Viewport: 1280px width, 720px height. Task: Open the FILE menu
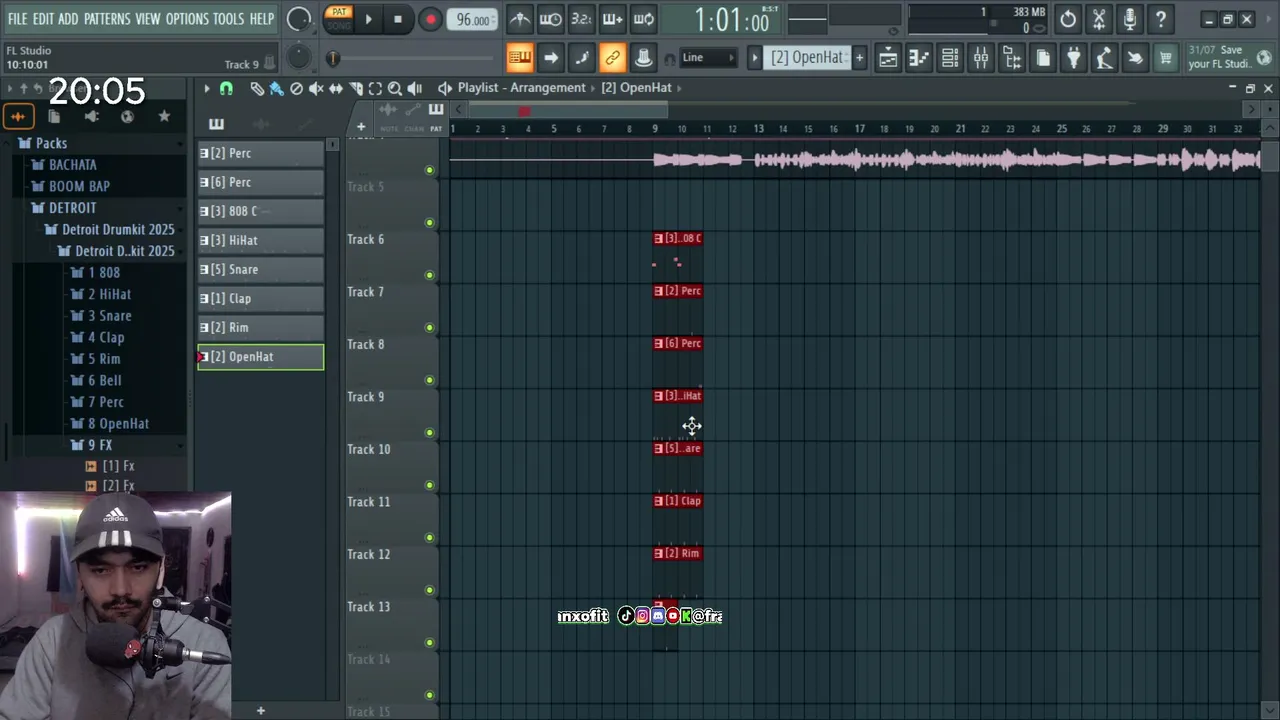point(18,19)
